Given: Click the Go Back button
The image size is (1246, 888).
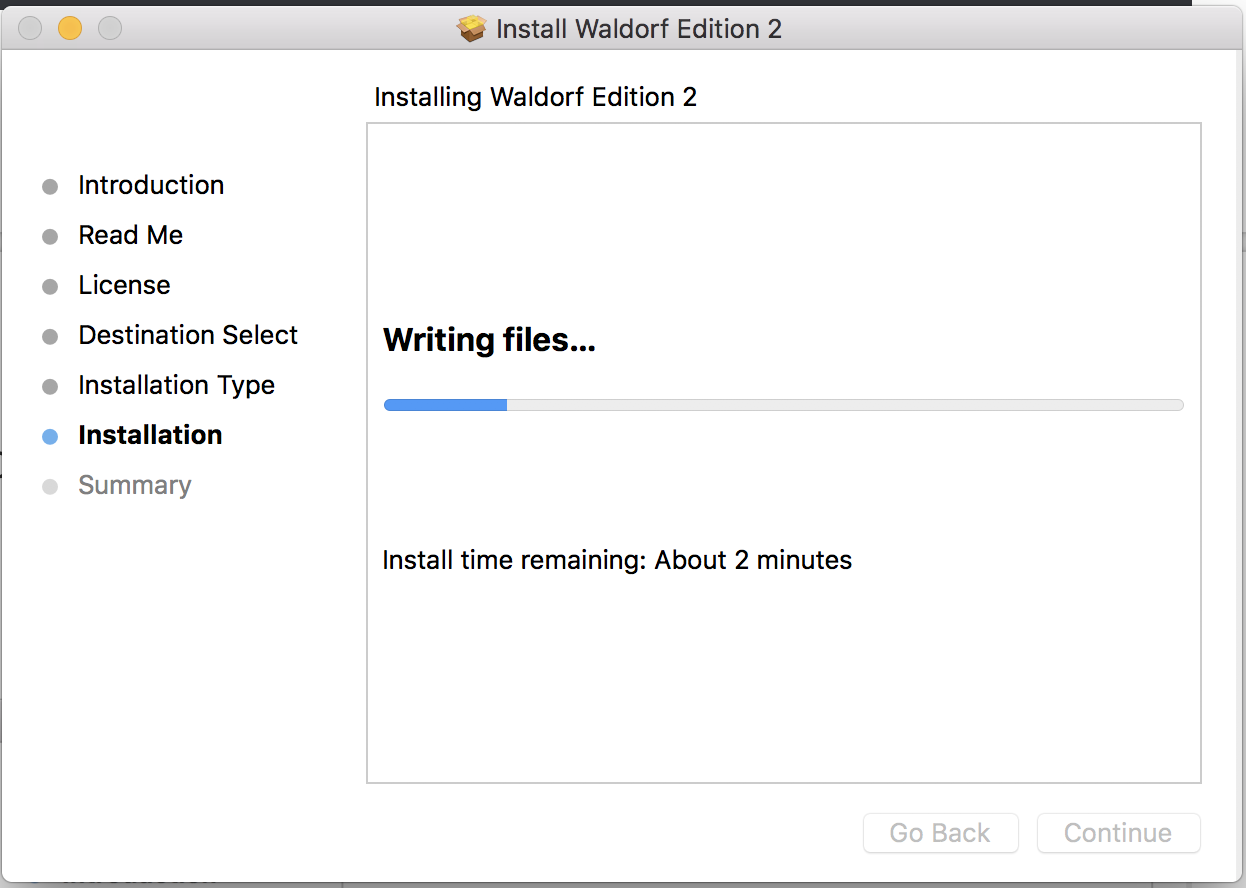Looking at the screenshot, I should (940, 833).
